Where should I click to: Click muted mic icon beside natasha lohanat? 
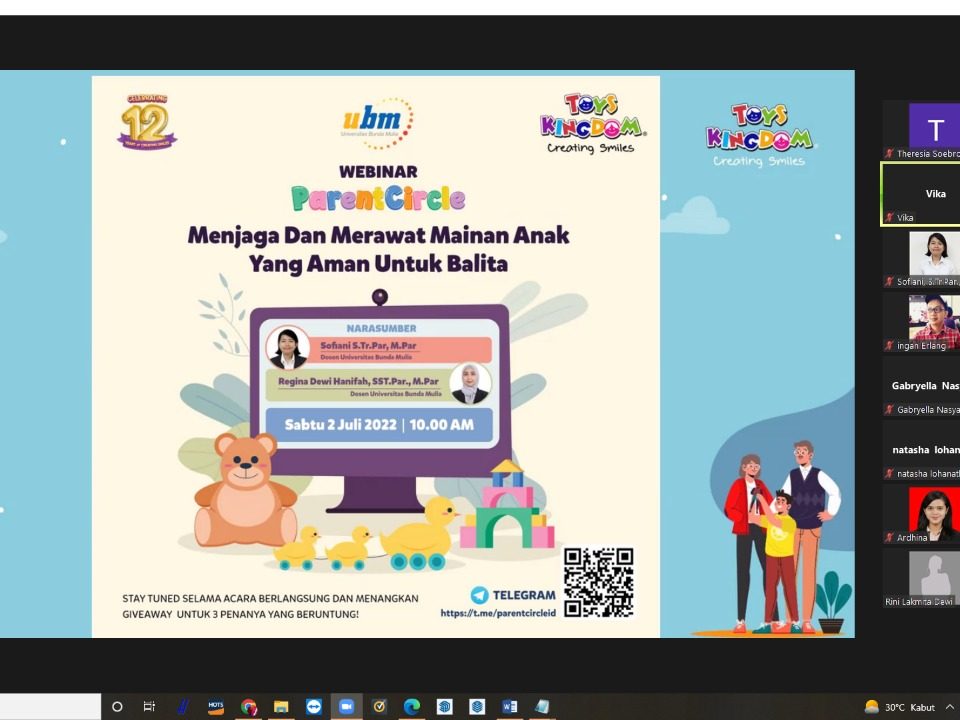pos(889,473)
